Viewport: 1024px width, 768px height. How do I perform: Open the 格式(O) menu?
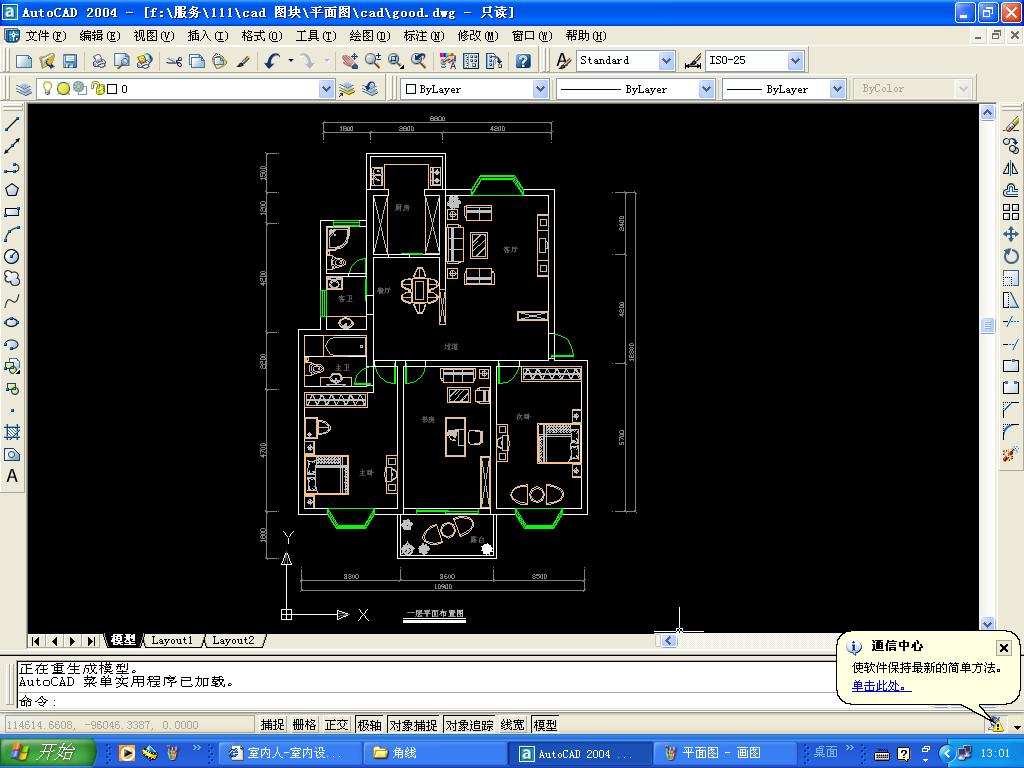point(262,36)
